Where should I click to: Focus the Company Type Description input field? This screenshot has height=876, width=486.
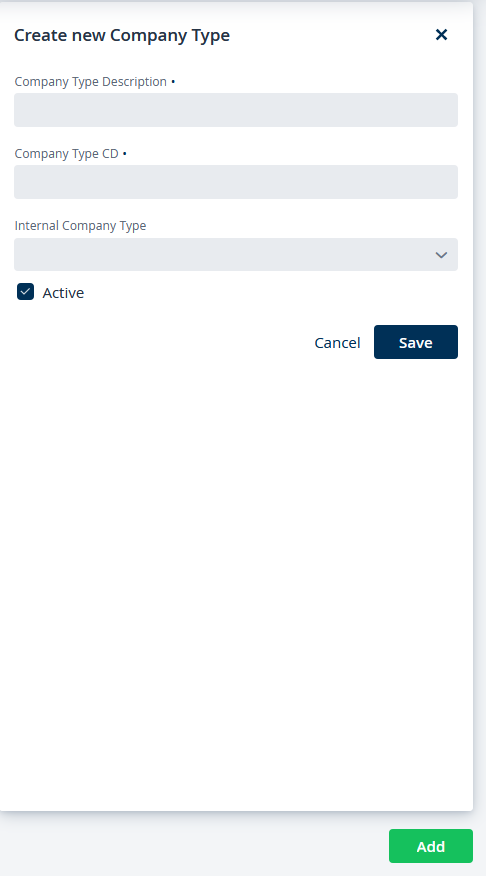236,110
